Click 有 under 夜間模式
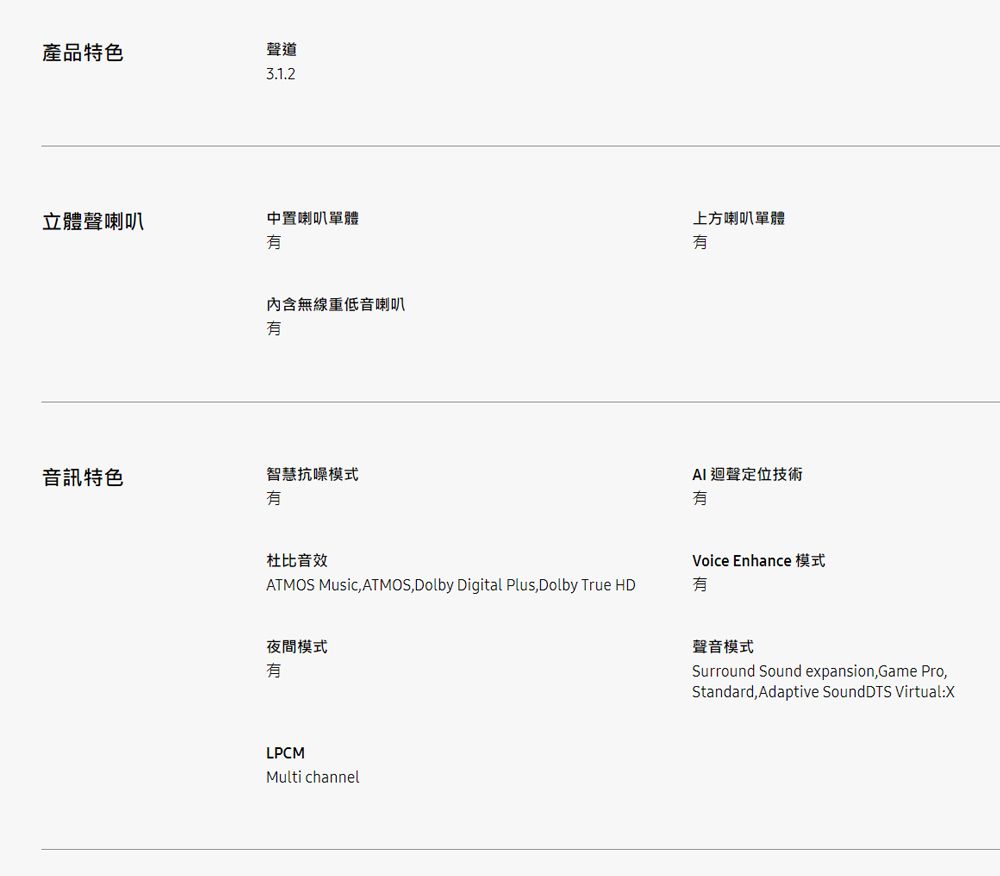The width and height of the screenshot is (1000, 876). pos(274,671)
